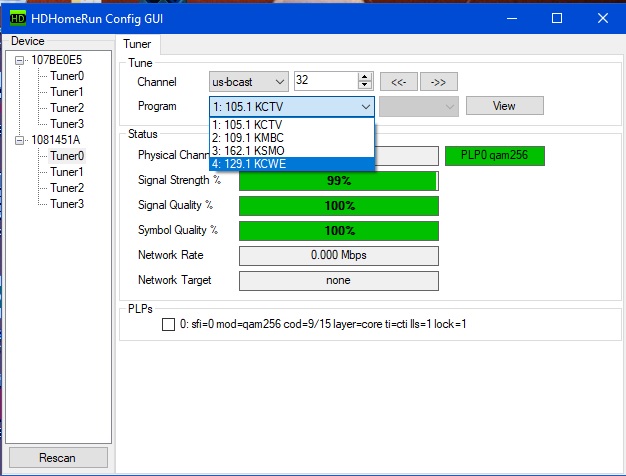Select Tuner3 under device 1081451A
The width and height of the screenshot is (626, 476).
67,204
